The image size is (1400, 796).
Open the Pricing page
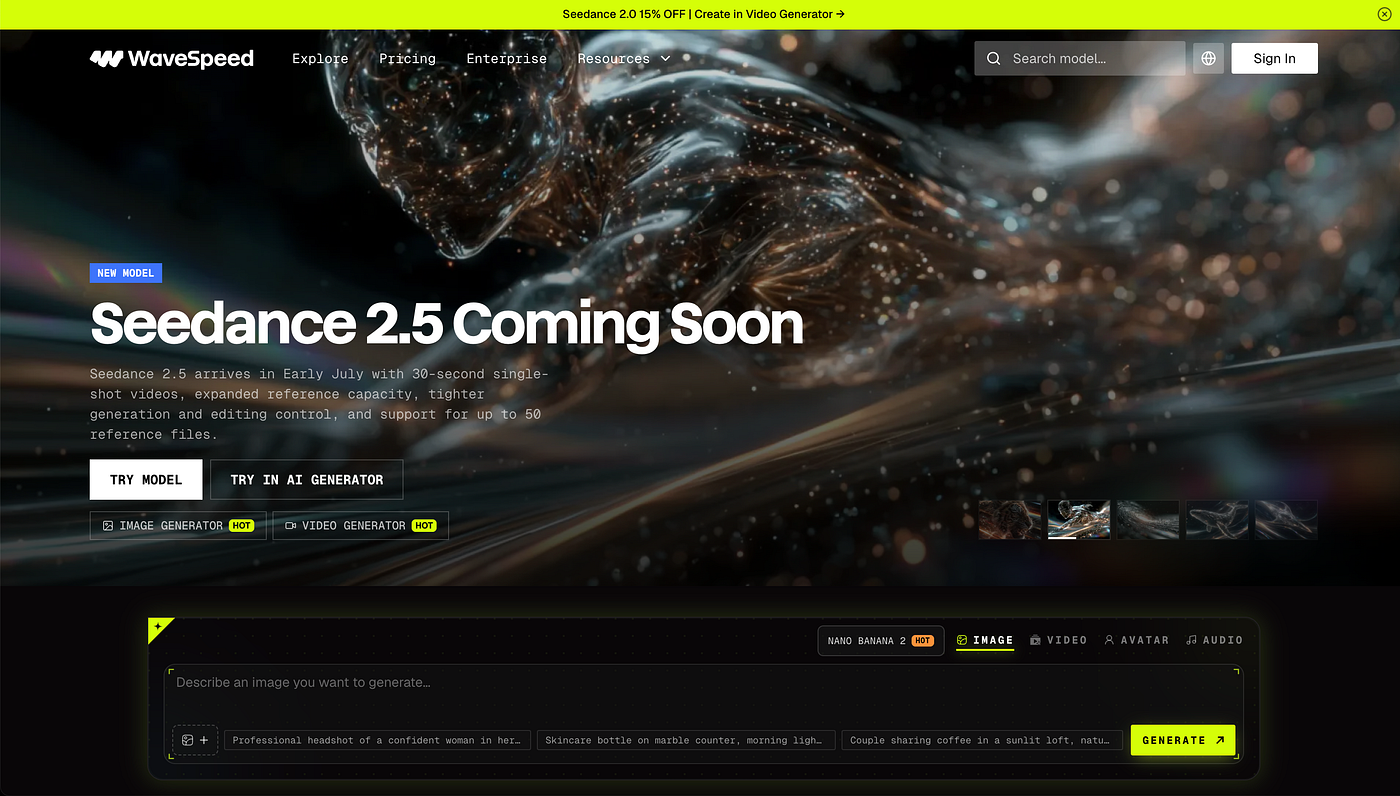(407, 58)
